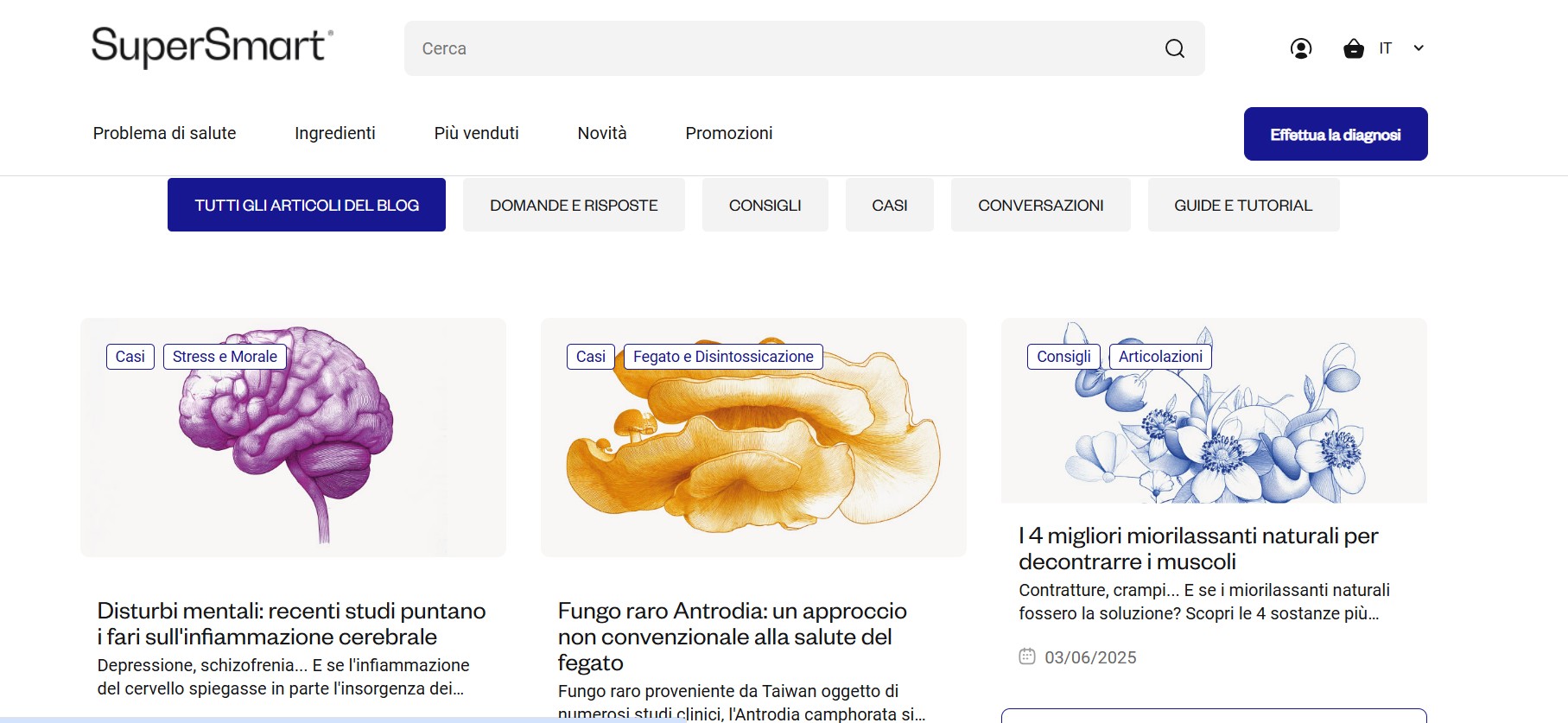Select the Novità menu item
The width and height of the screenshot is (1568, 723).
point(601,133)
